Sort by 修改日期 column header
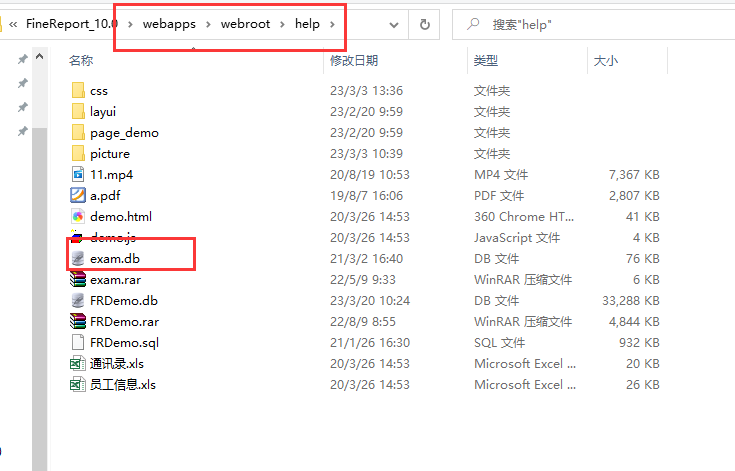The width and height of the screenshot is (735, 471). 354,60
